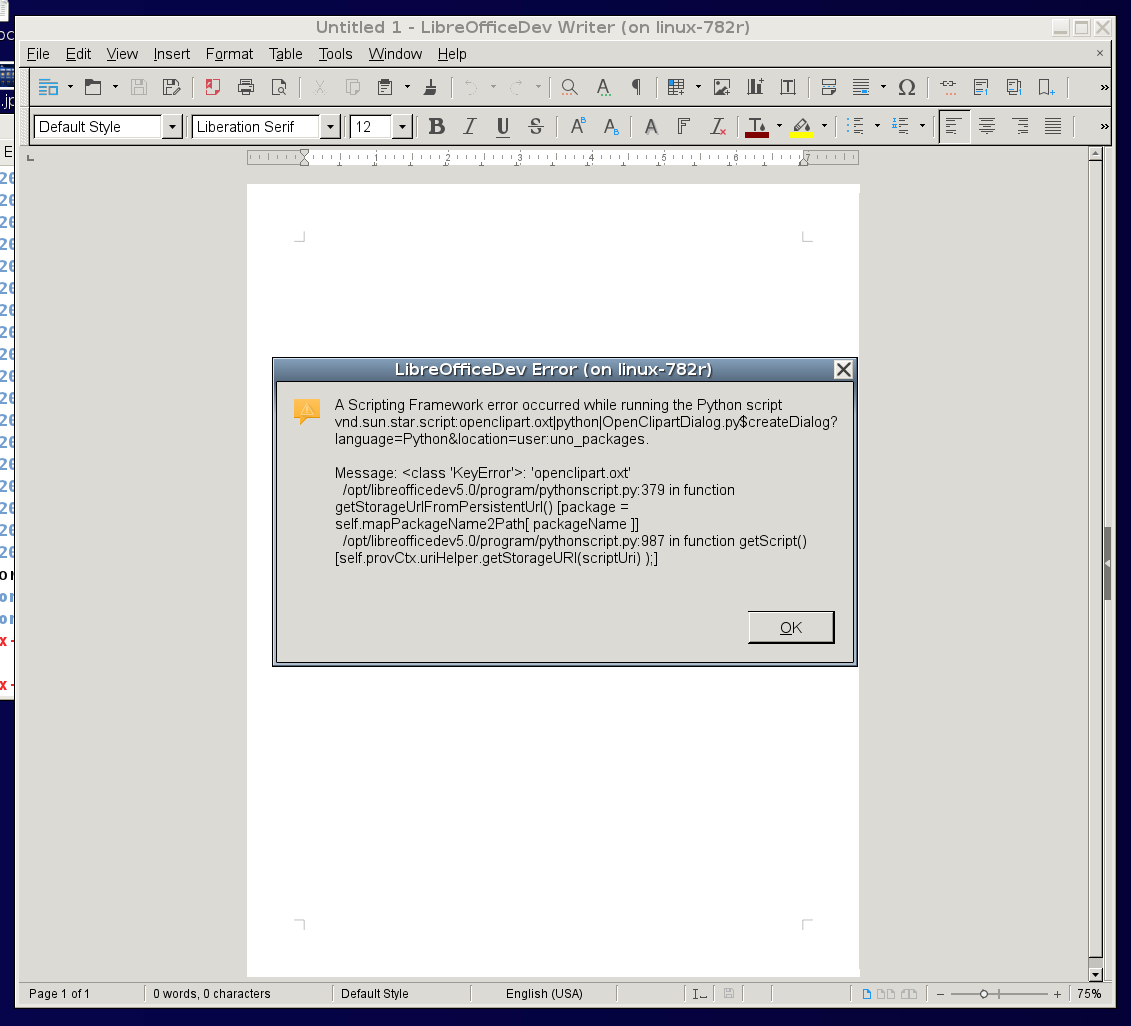The width and height of the screenshot is (1131, 1026).
Task: Open Print Preview icon
Action: [279, 87]
